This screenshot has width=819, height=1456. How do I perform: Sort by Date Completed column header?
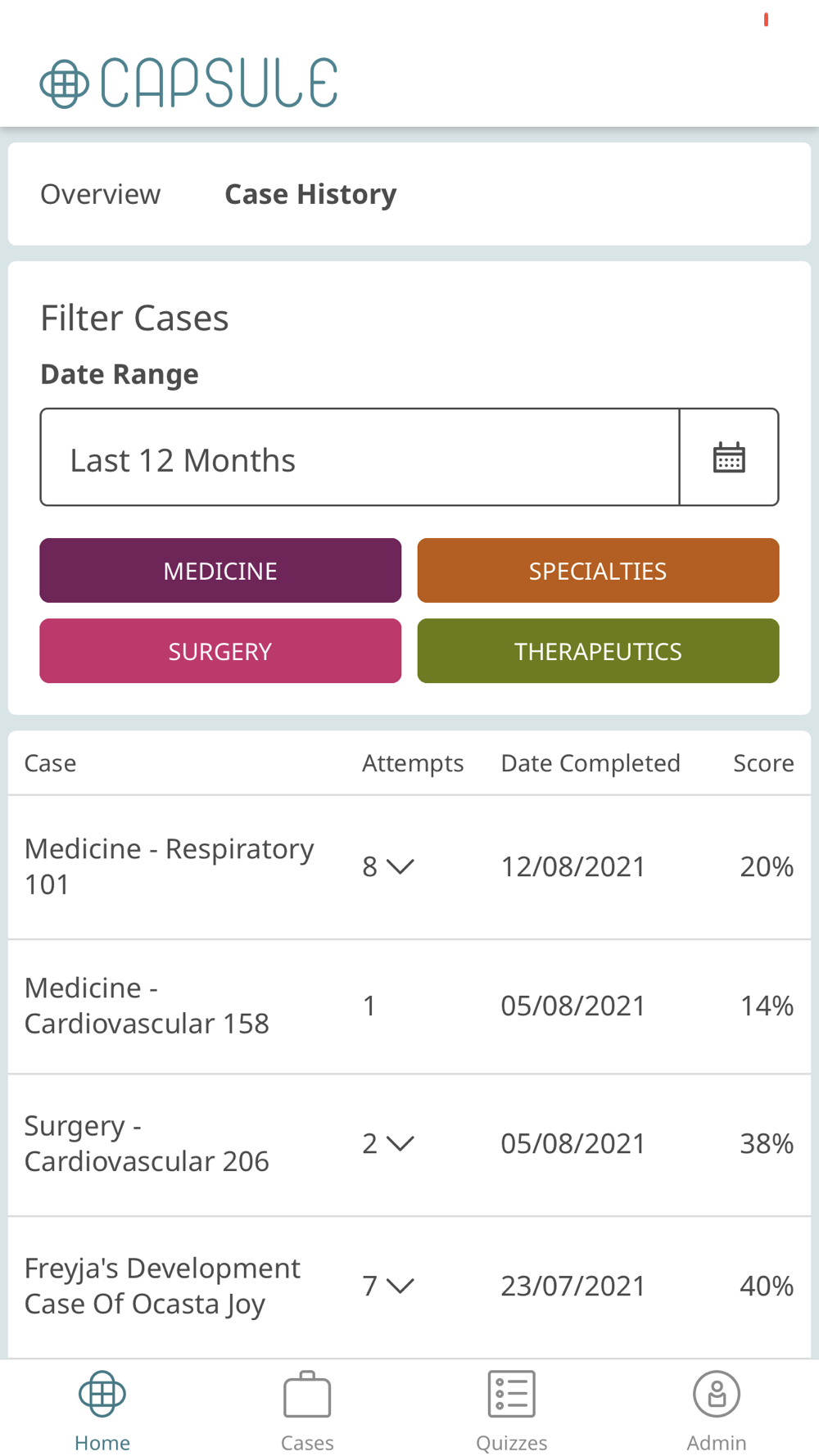590,763
